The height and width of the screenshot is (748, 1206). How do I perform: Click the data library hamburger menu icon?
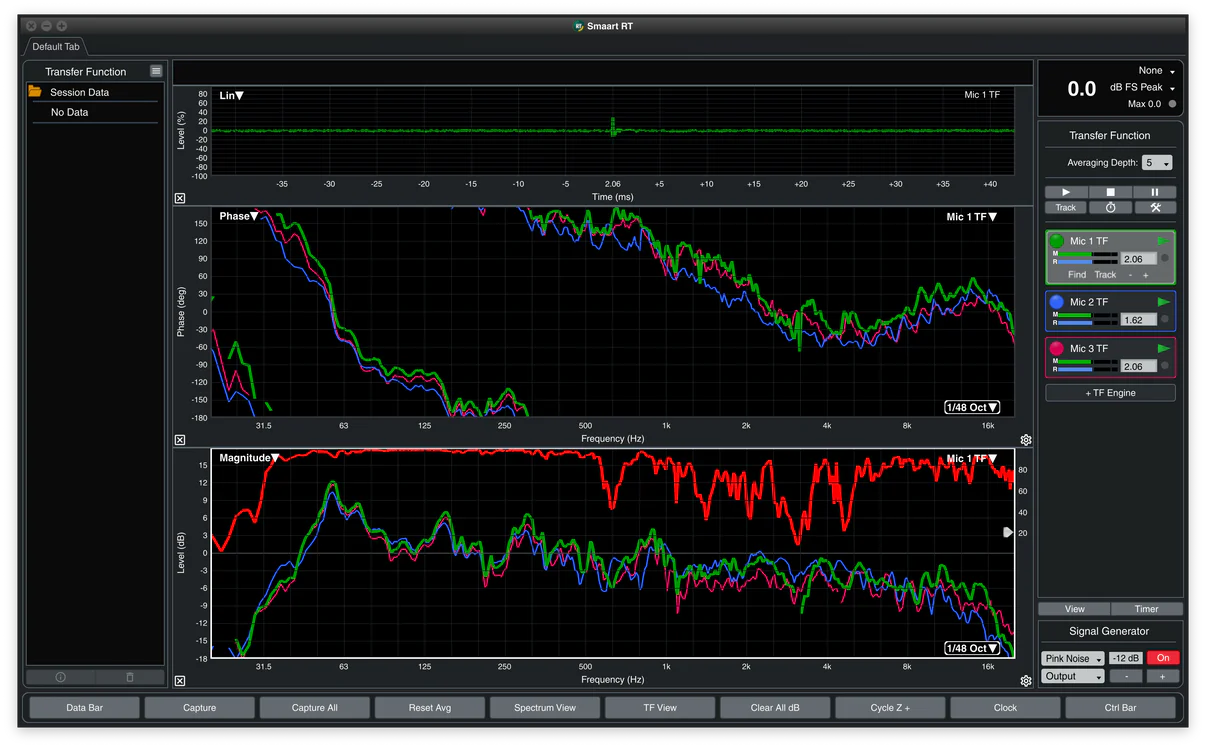156,71
